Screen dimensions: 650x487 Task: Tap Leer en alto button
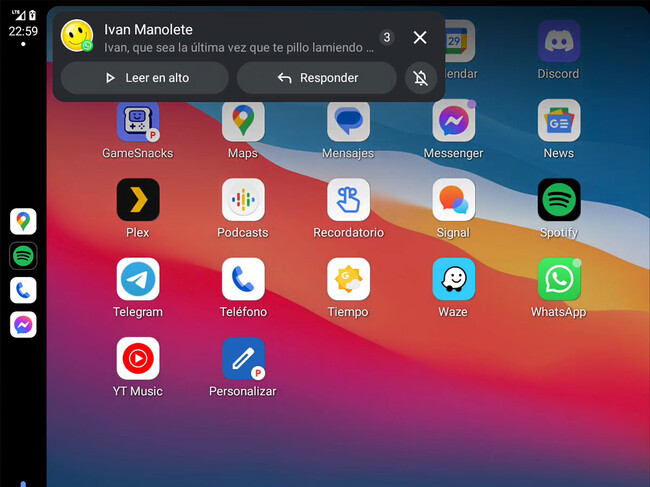tap(145, 78)
